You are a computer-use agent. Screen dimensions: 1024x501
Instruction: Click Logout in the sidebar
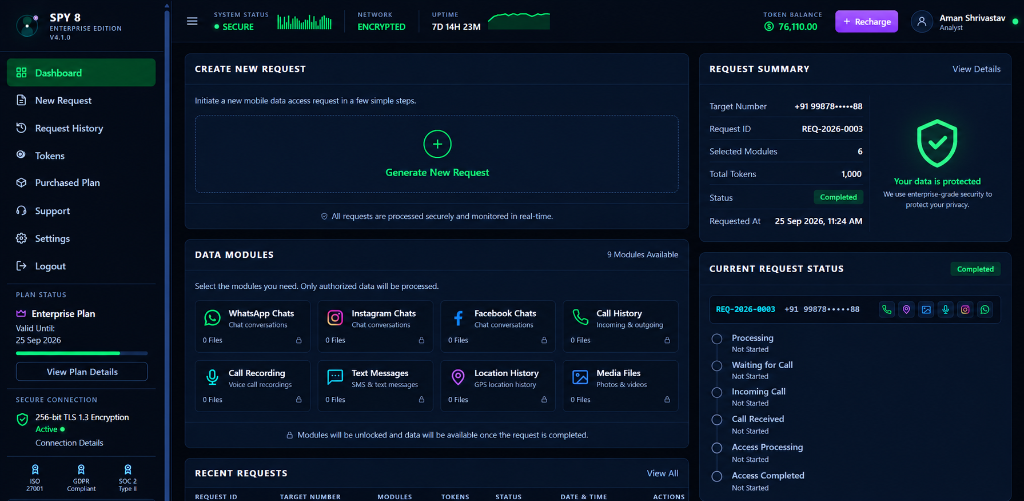82,266
